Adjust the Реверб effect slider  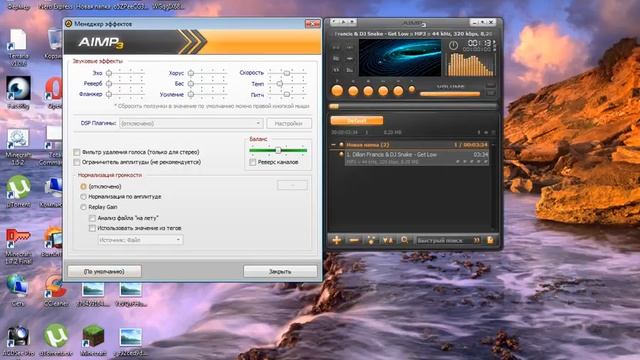[125, 84]
